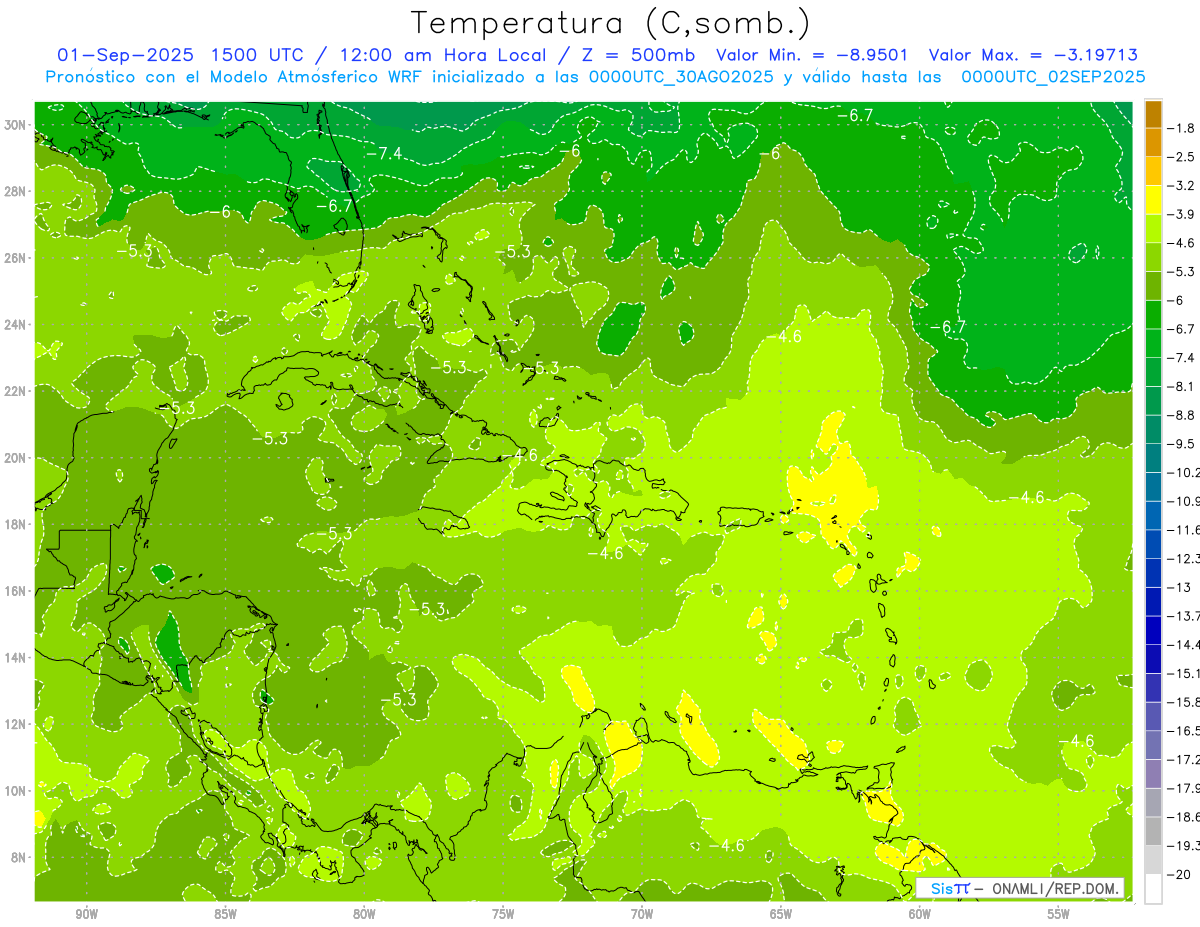This screenshot has height=927, width=1200.
Task: Click the legend value "-1.8"
Action: 1183,128
